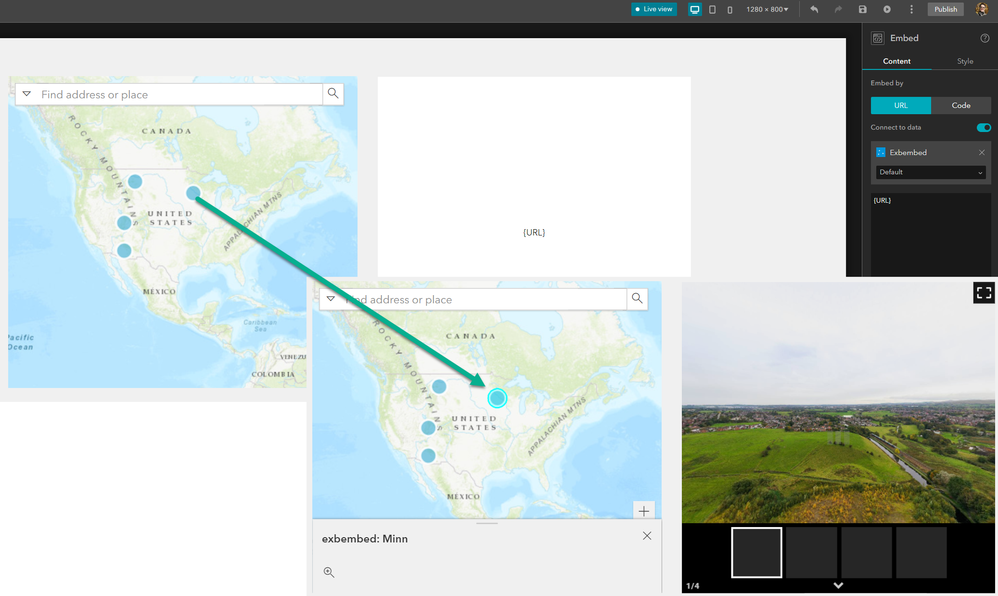Choose embed by URL
The height and width of the screenshot is (596, 998).
click(901, 105)
